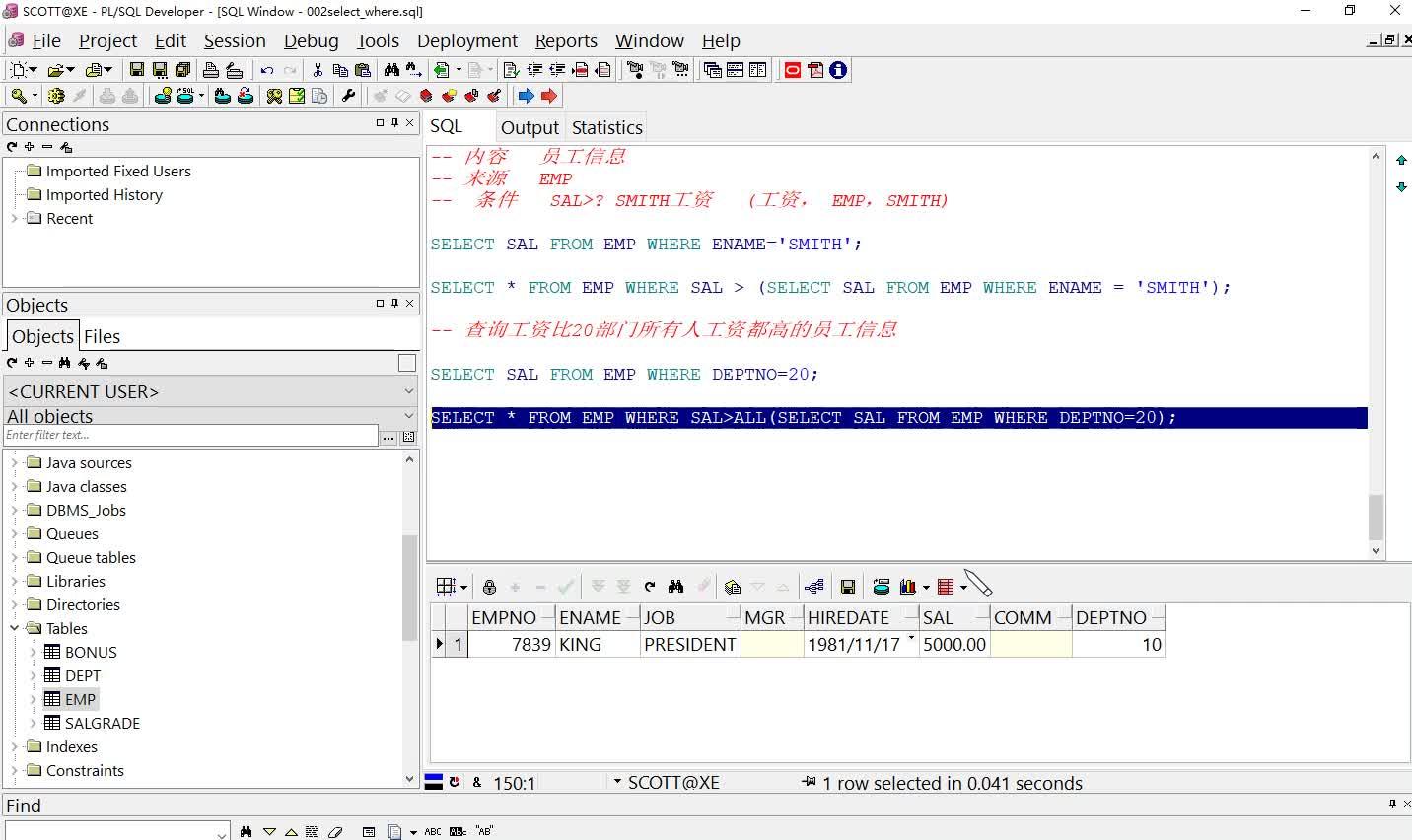Click the binoculars Query by example icon in grid toolbar
1412x840 pixels.
(675, 587)
